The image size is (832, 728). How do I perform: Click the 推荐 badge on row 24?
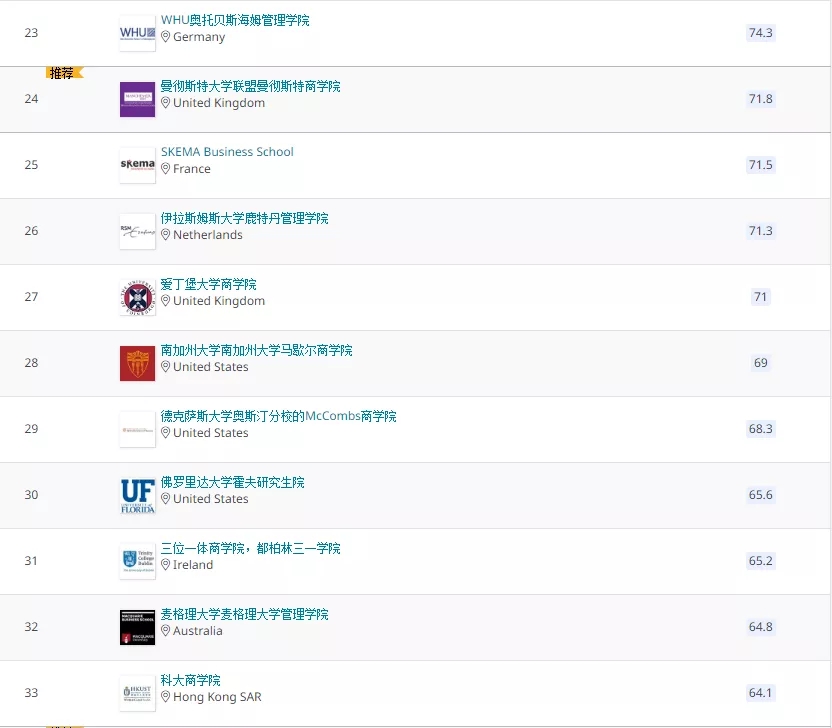(65, 73)
